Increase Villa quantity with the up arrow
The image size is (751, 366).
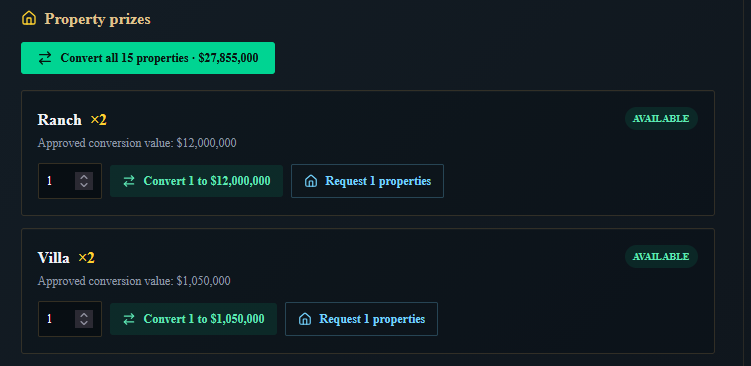[84, 315]
